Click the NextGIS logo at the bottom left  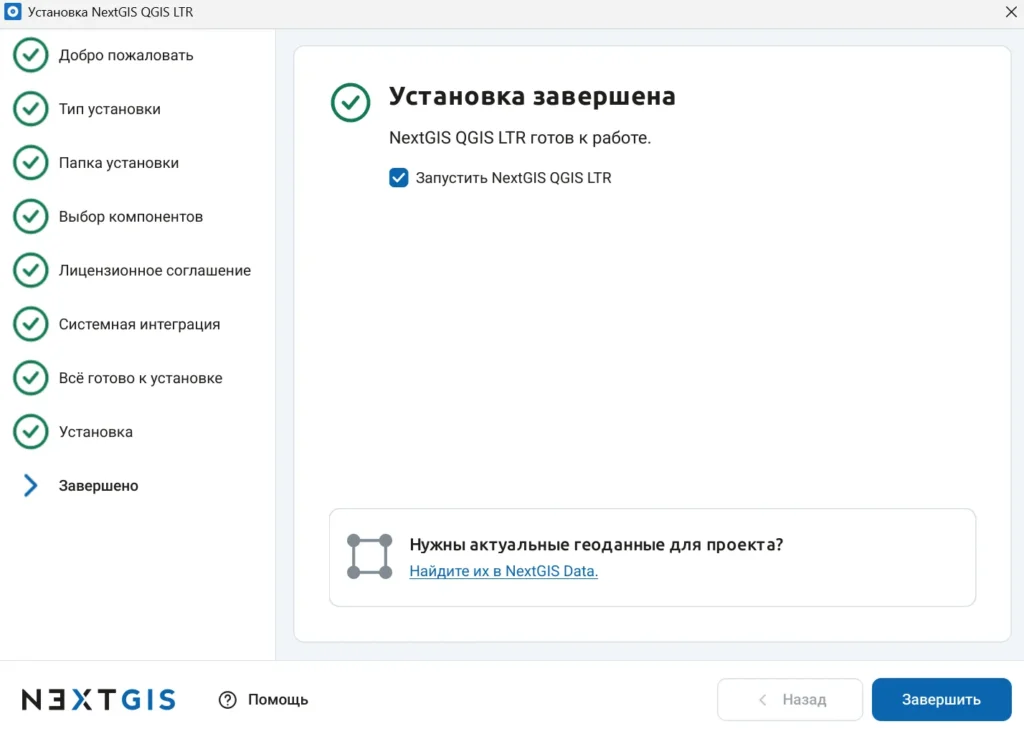[99, 699]
